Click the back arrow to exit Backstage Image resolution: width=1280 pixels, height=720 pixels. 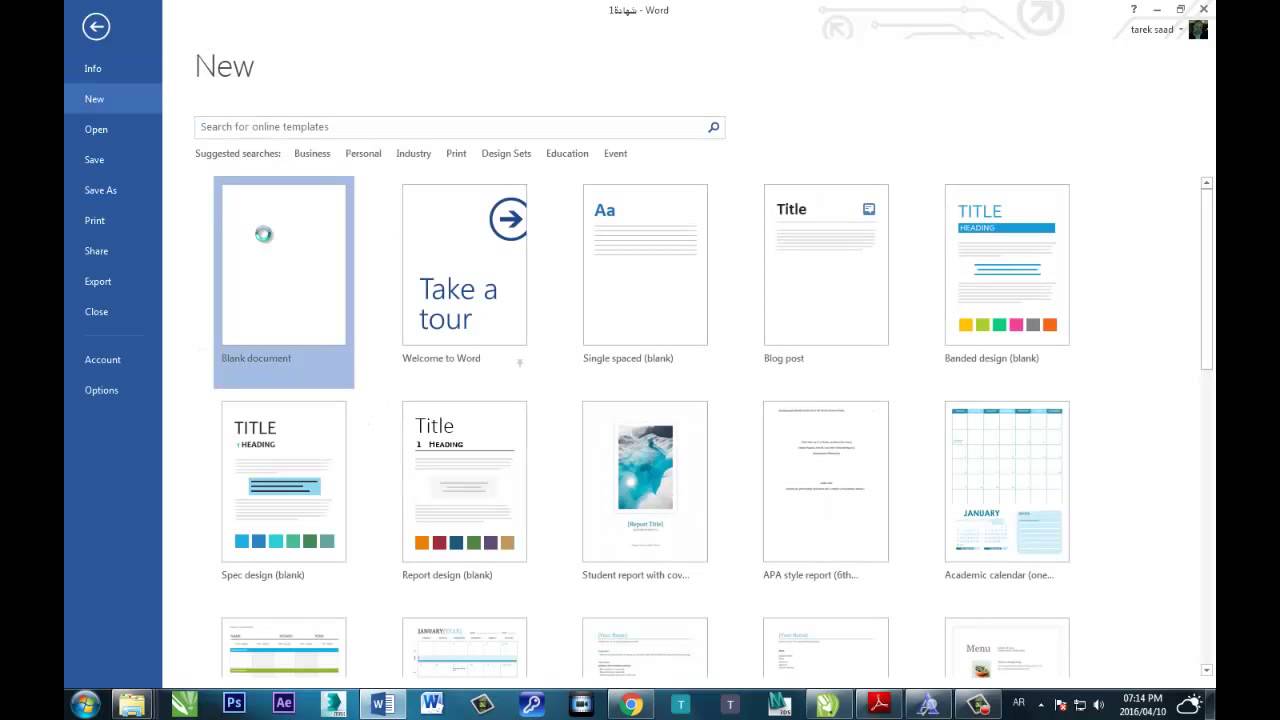pyautogui.click(x=96, y=27)
